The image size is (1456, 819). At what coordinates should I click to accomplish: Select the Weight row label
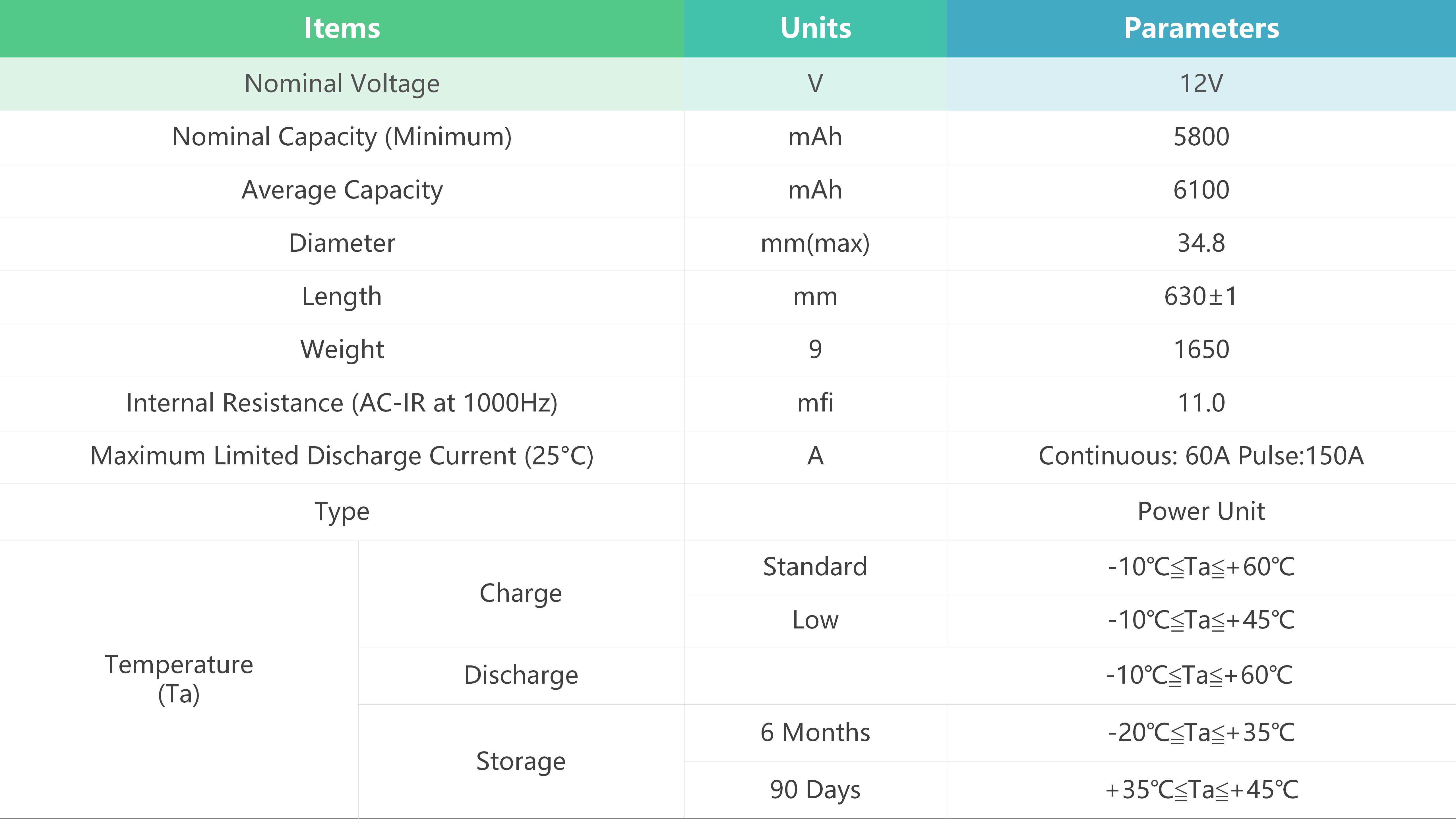(342, 350)
